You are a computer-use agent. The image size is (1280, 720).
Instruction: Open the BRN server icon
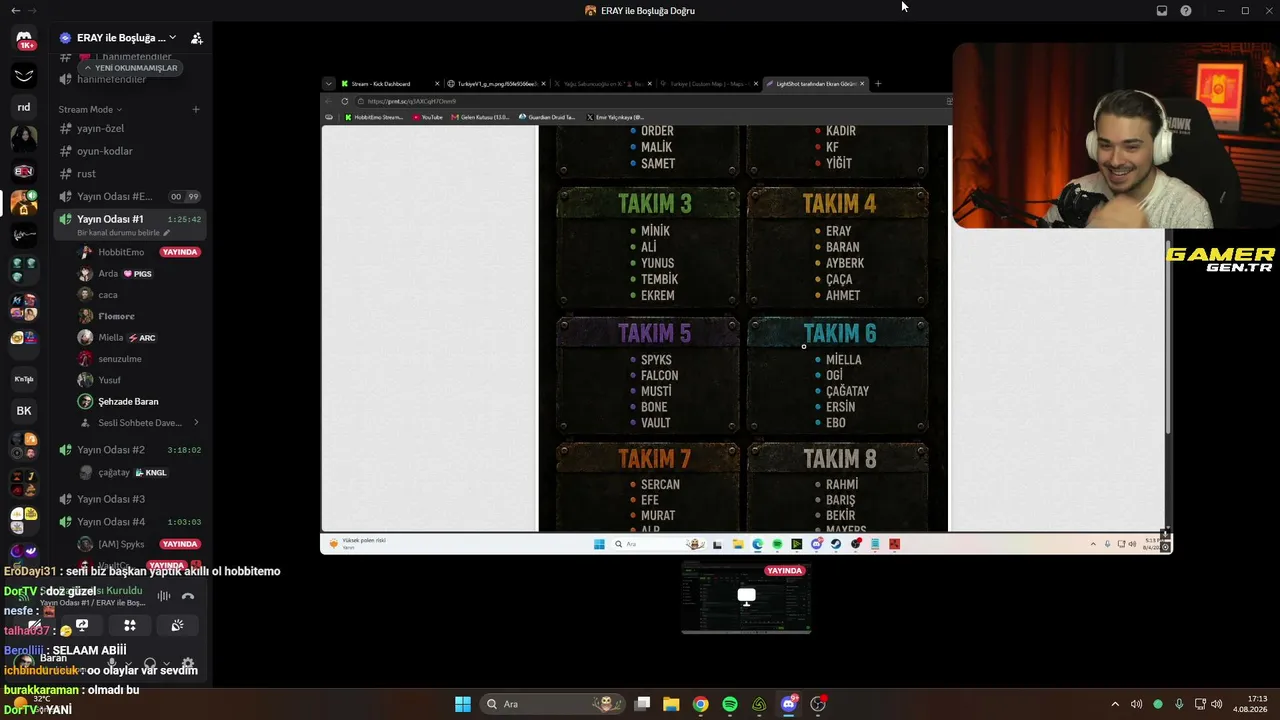(24, 171)
